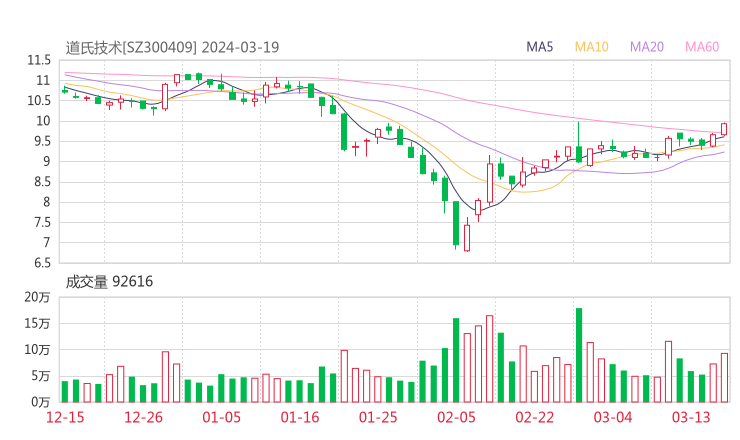This screenshot has width=740, height=440.
Task: Click the 12-26 date axis label
Action: tap(143, 417)
